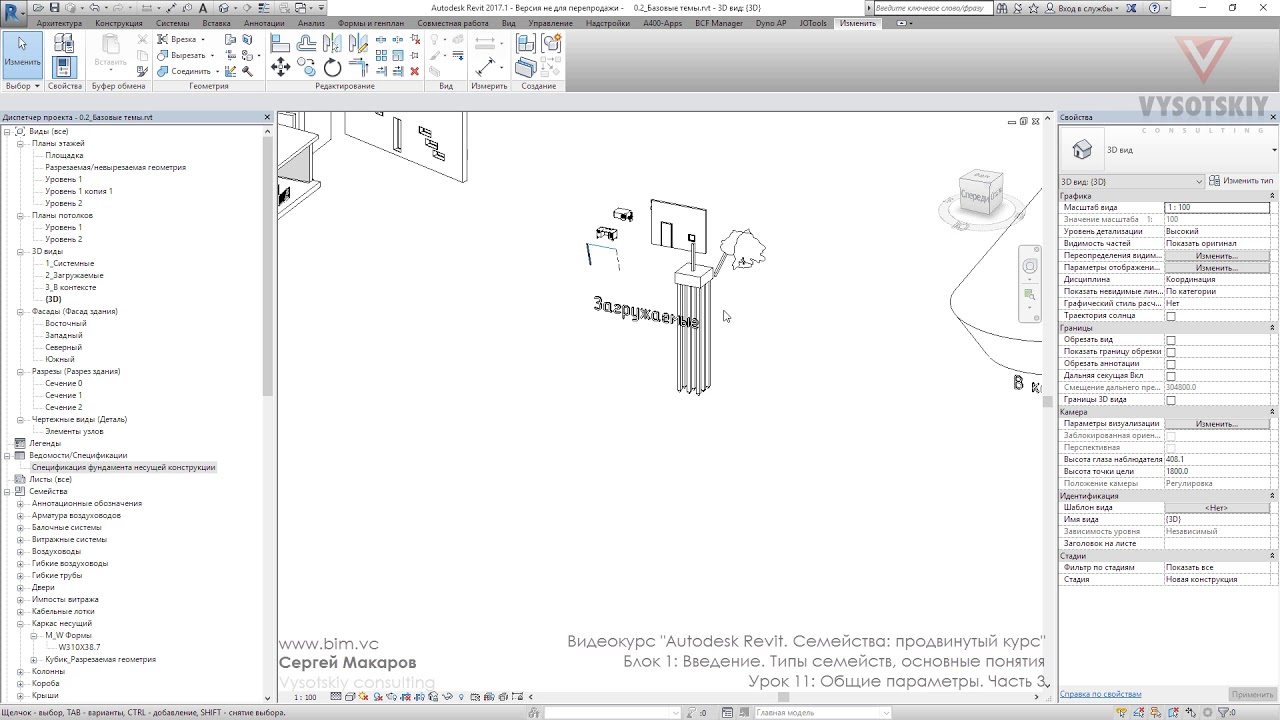Collapse the 'Фасады (Фасад здания)' tree node

tap(20, 312)
